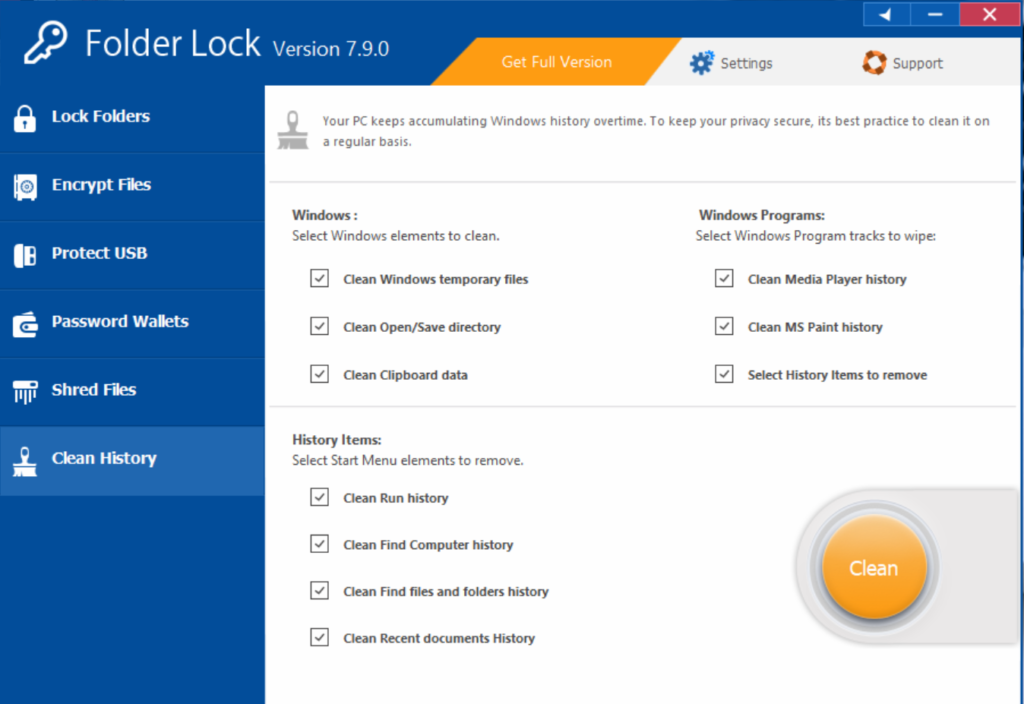Switch to the Get Full Version tab
1024x704 pixels.
pyautogui.click(x=556, y=62)
